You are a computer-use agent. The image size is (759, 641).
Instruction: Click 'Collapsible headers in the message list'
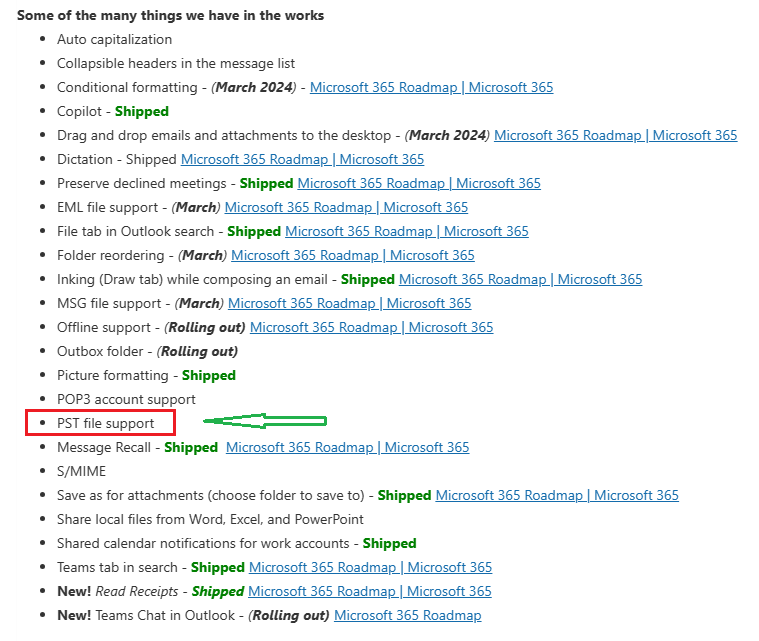pyautogui.click(x=176, y=63)
